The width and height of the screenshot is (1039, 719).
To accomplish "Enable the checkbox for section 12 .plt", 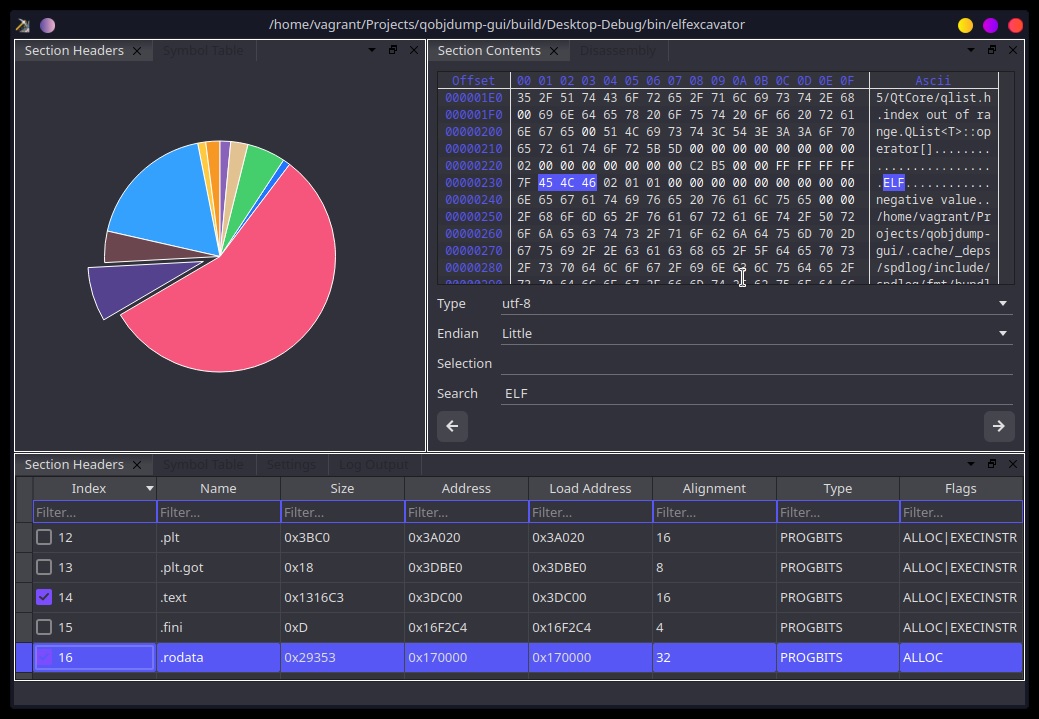I will [x=44, y=538].
